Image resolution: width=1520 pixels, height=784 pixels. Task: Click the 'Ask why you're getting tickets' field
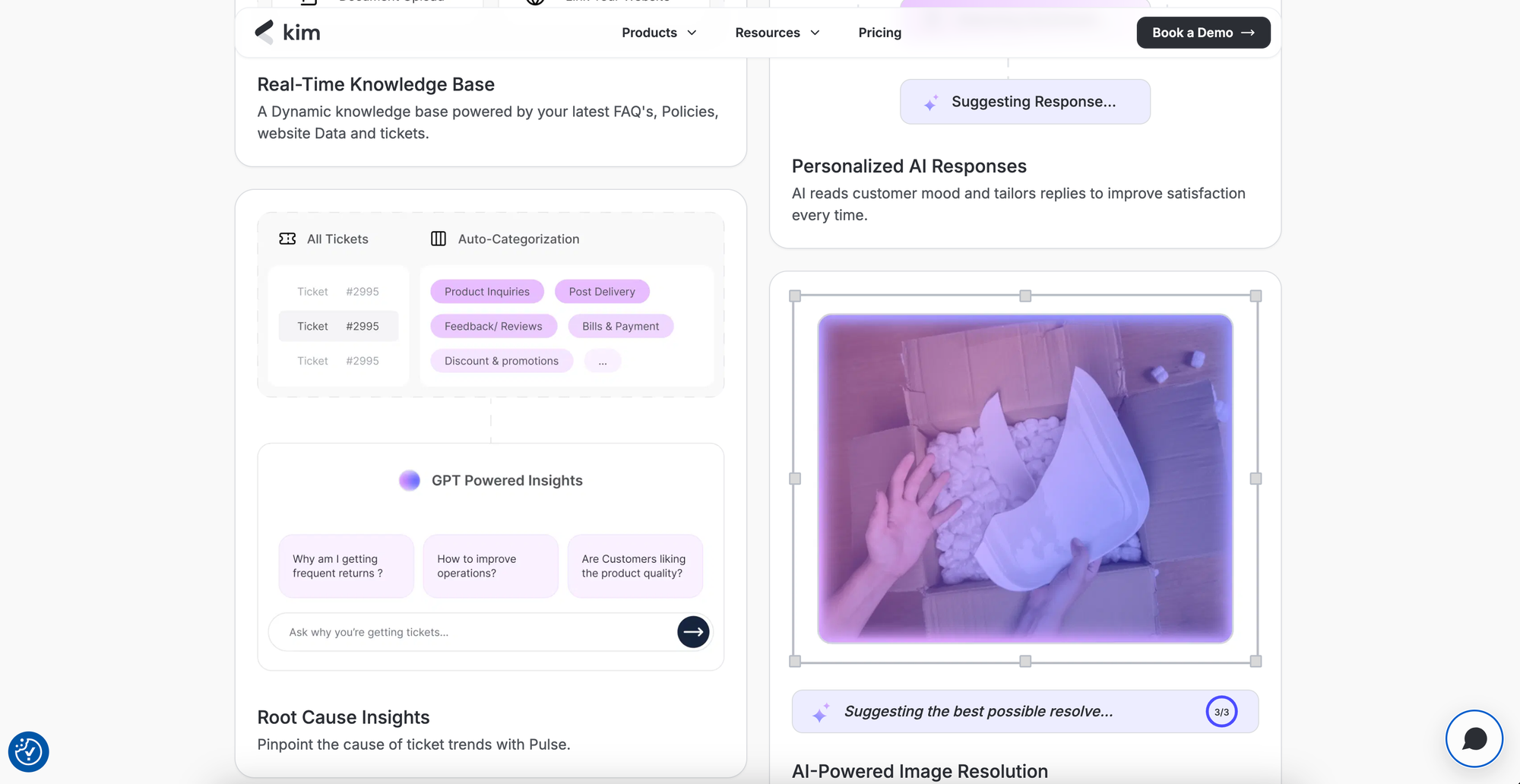click(x=471, y=632)
